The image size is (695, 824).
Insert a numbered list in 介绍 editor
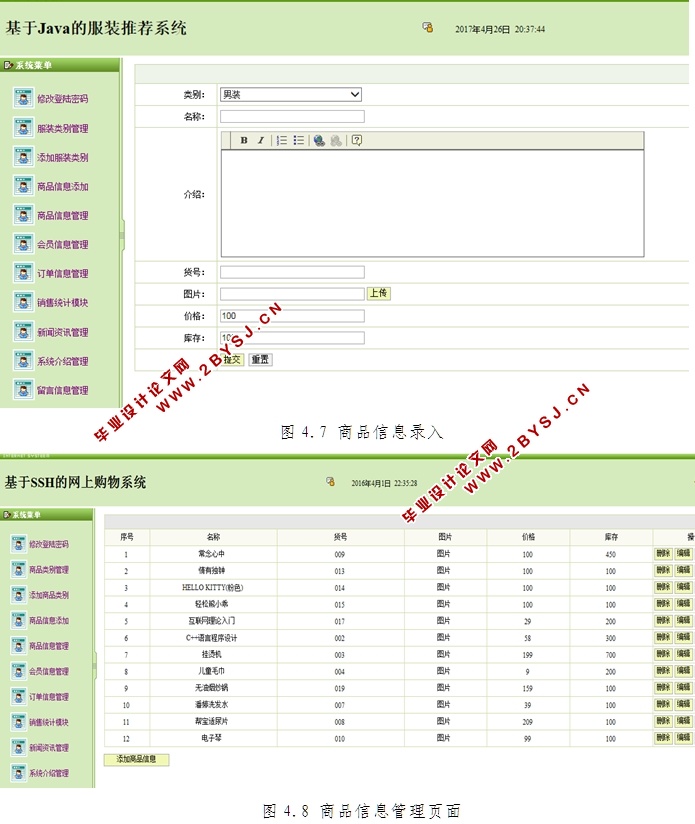coord(282,140)
